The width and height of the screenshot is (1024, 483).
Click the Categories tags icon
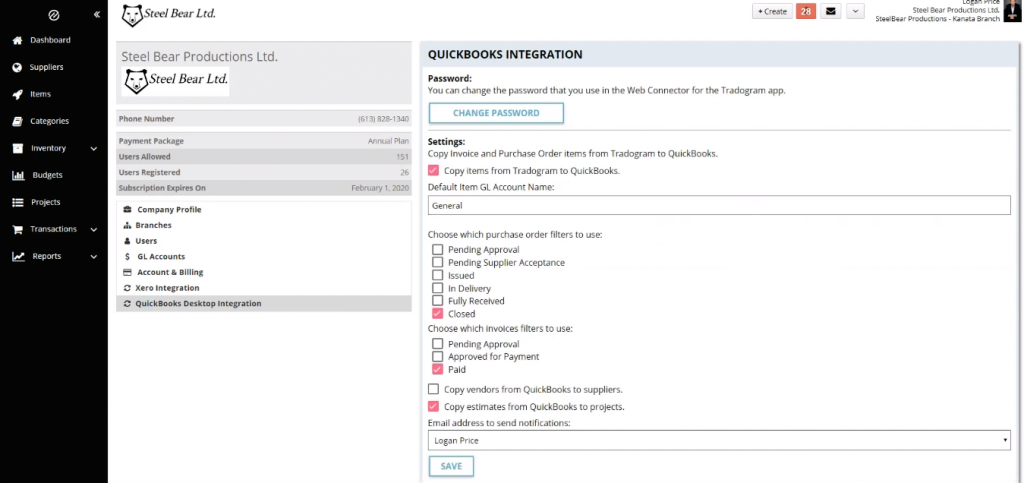[x=18, y=121]
